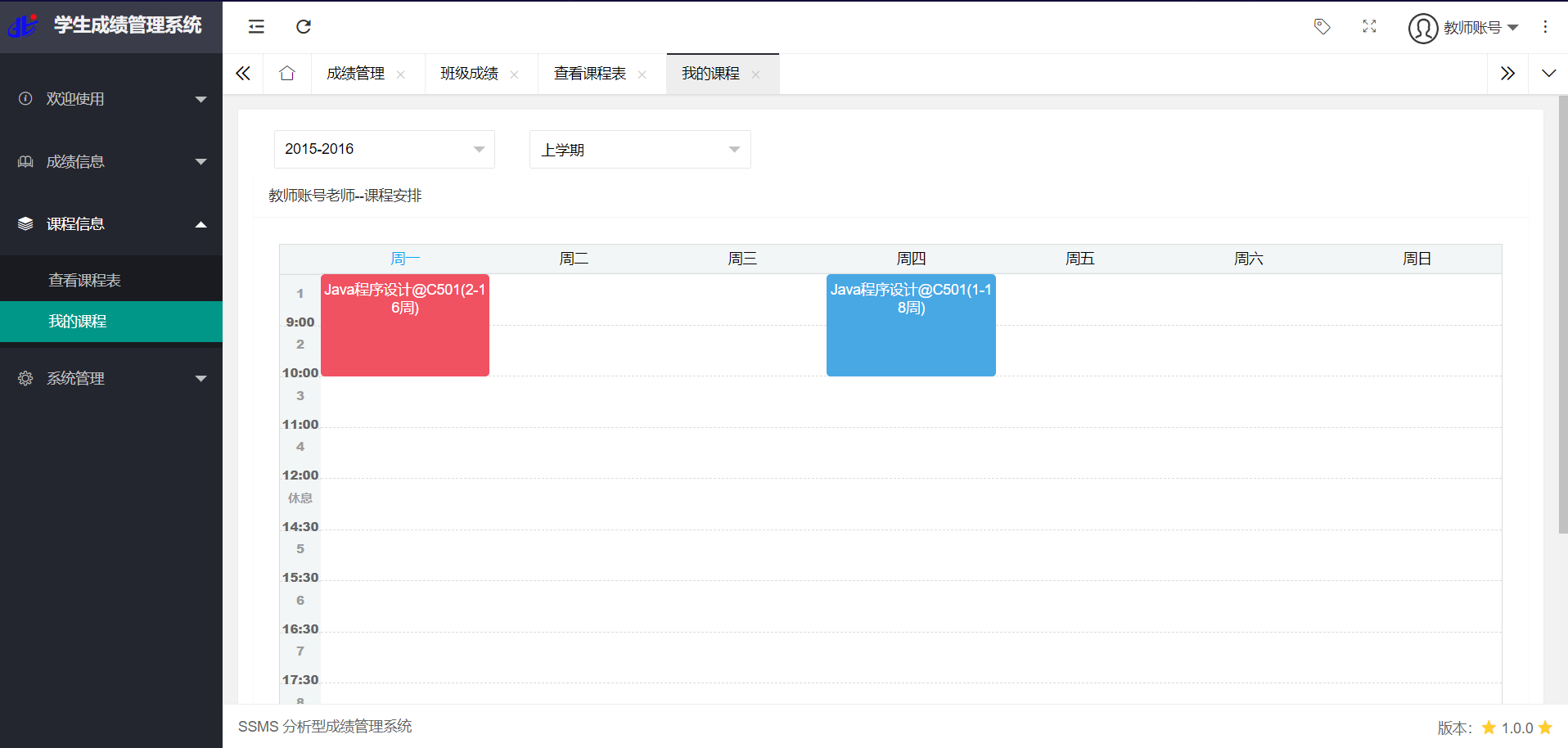Expand the 成绩信息 sidebar menu
The image size is (1568, 748).
(x=111, y=162)
